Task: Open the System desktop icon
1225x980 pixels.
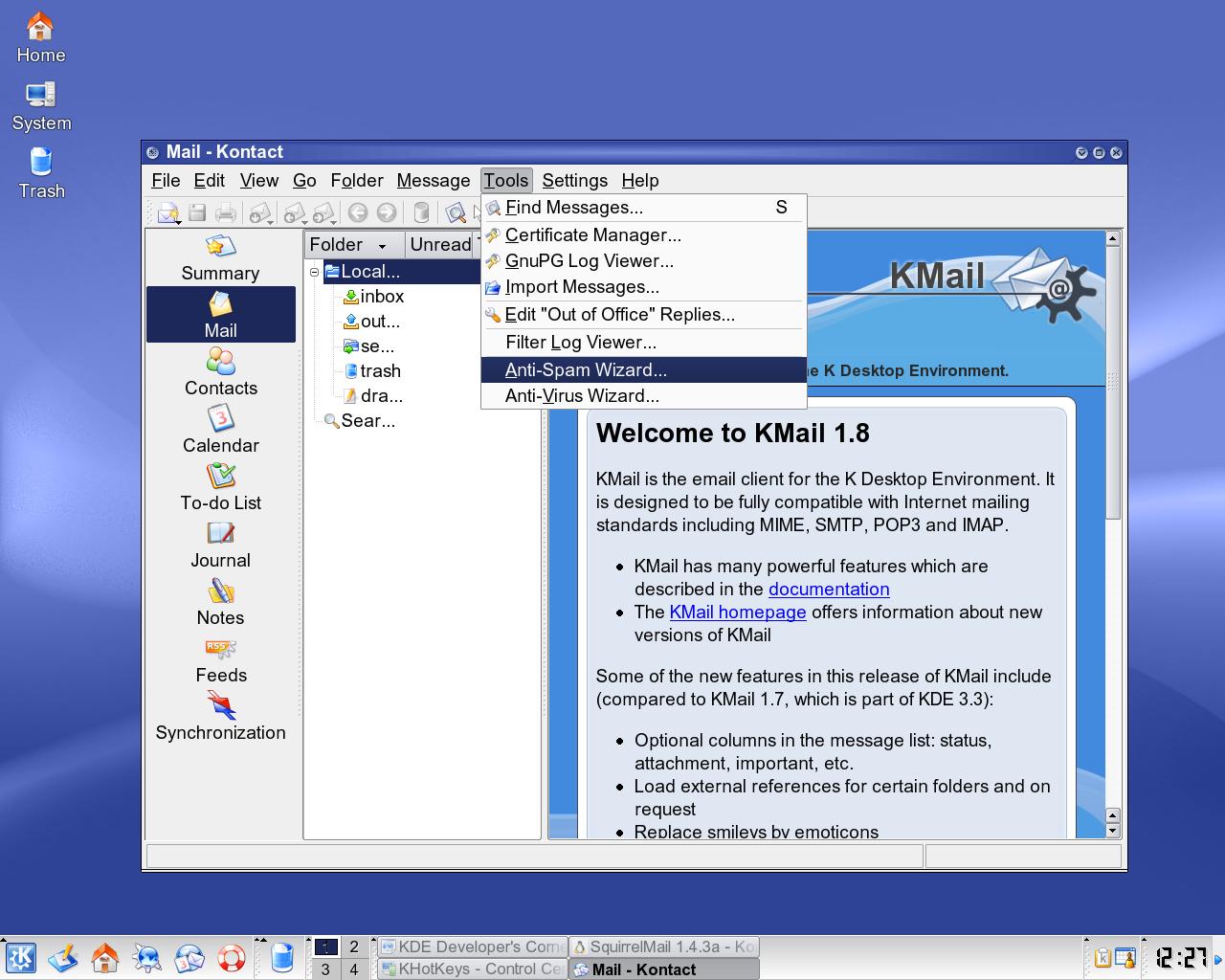Action: pyautogui.click(x=41, y=106)
